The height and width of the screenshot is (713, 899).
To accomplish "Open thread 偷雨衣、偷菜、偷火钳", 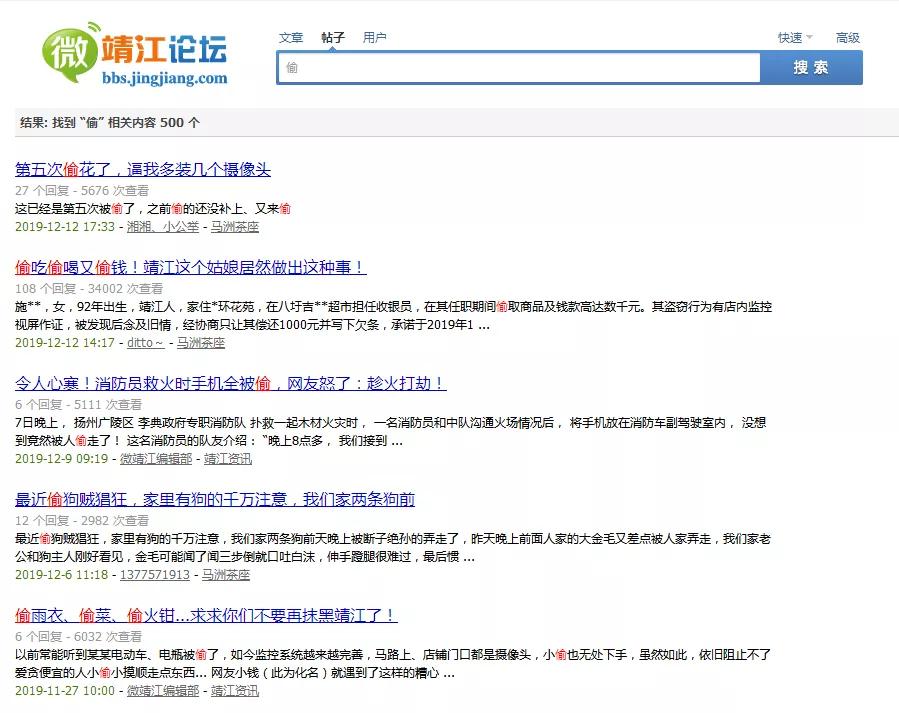I will pyautogui.click(x=204, y=615).
